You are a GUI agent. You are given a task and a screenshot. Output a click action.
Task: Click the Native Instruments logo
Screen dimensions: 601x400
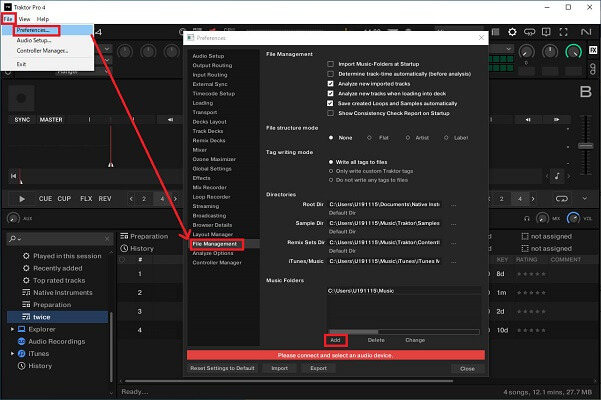(x=586, y=32)
